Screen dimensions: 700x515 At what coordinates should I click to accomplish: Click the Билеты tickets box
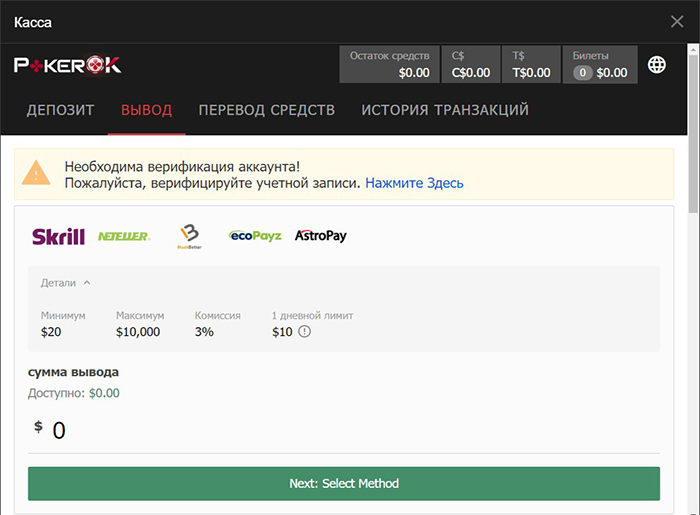[x=600, y=64]
